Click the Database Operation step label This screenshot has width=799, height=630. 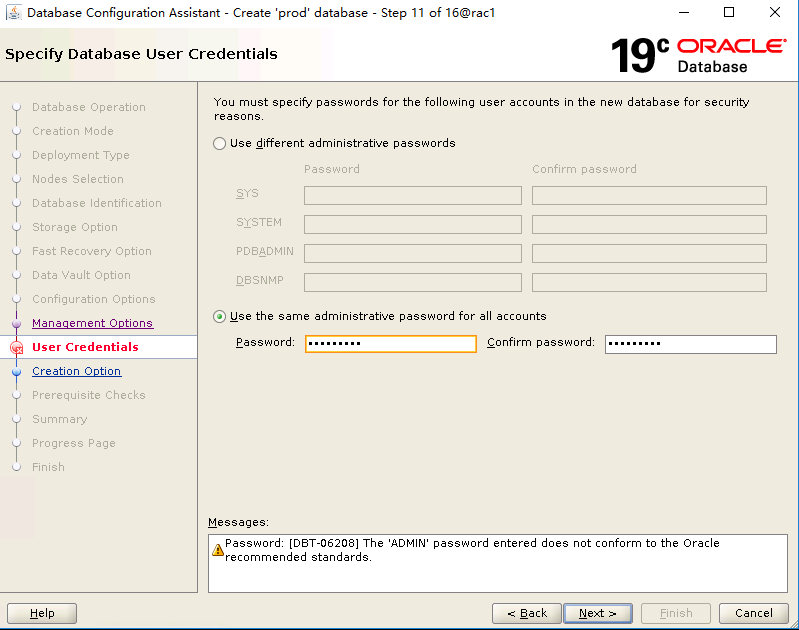click(89, 107)
